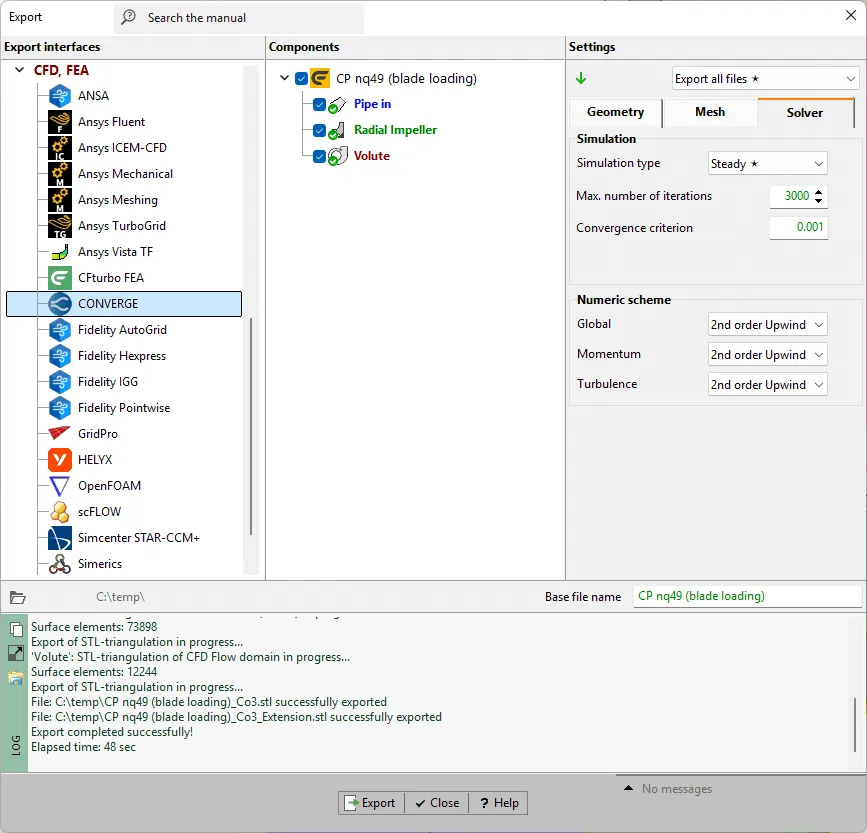Open the export folder browse icon
The image size is (867, 833).
pyautogui.click(x=18, y=597)
